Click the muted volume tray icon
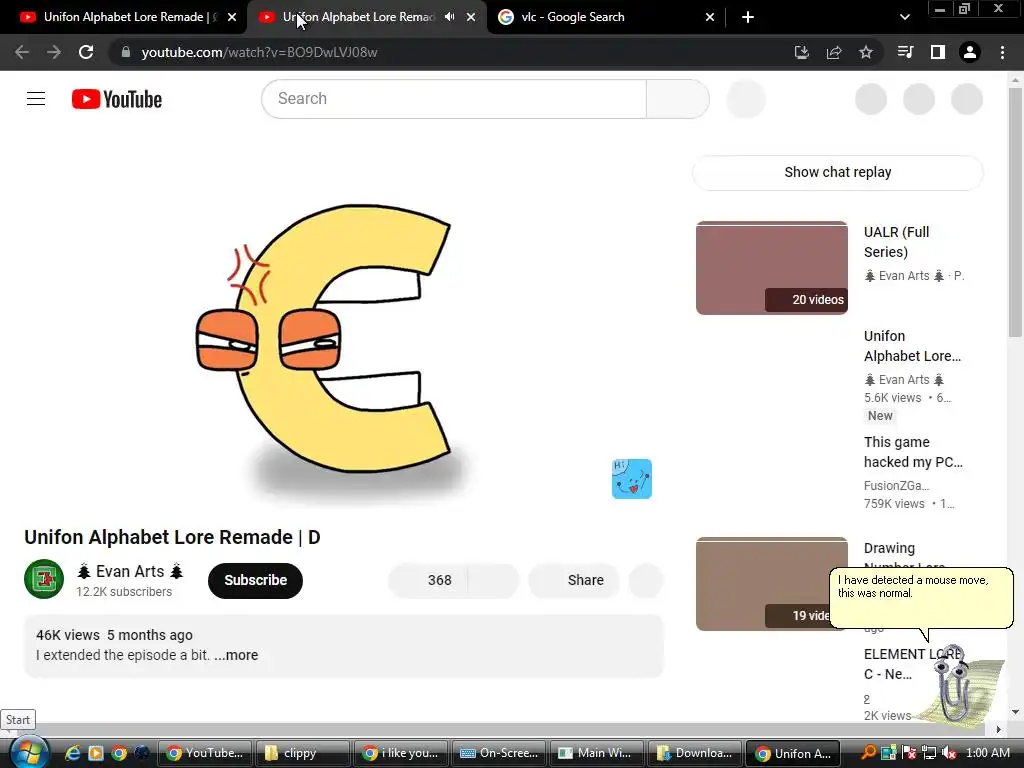 point(950,753)
